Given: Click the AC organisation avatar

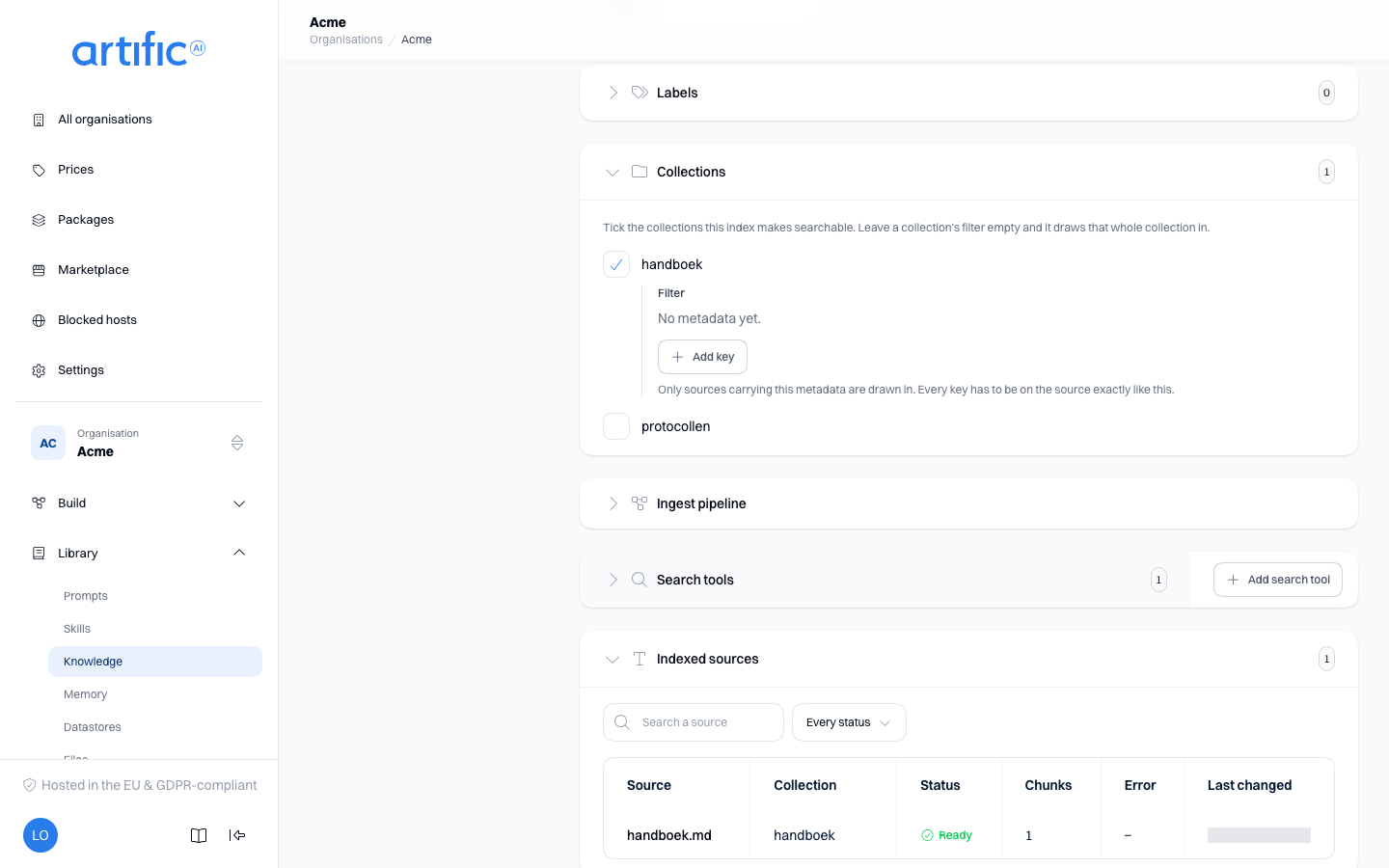Looking at the screenshot, I should click(x=48, y=443).
